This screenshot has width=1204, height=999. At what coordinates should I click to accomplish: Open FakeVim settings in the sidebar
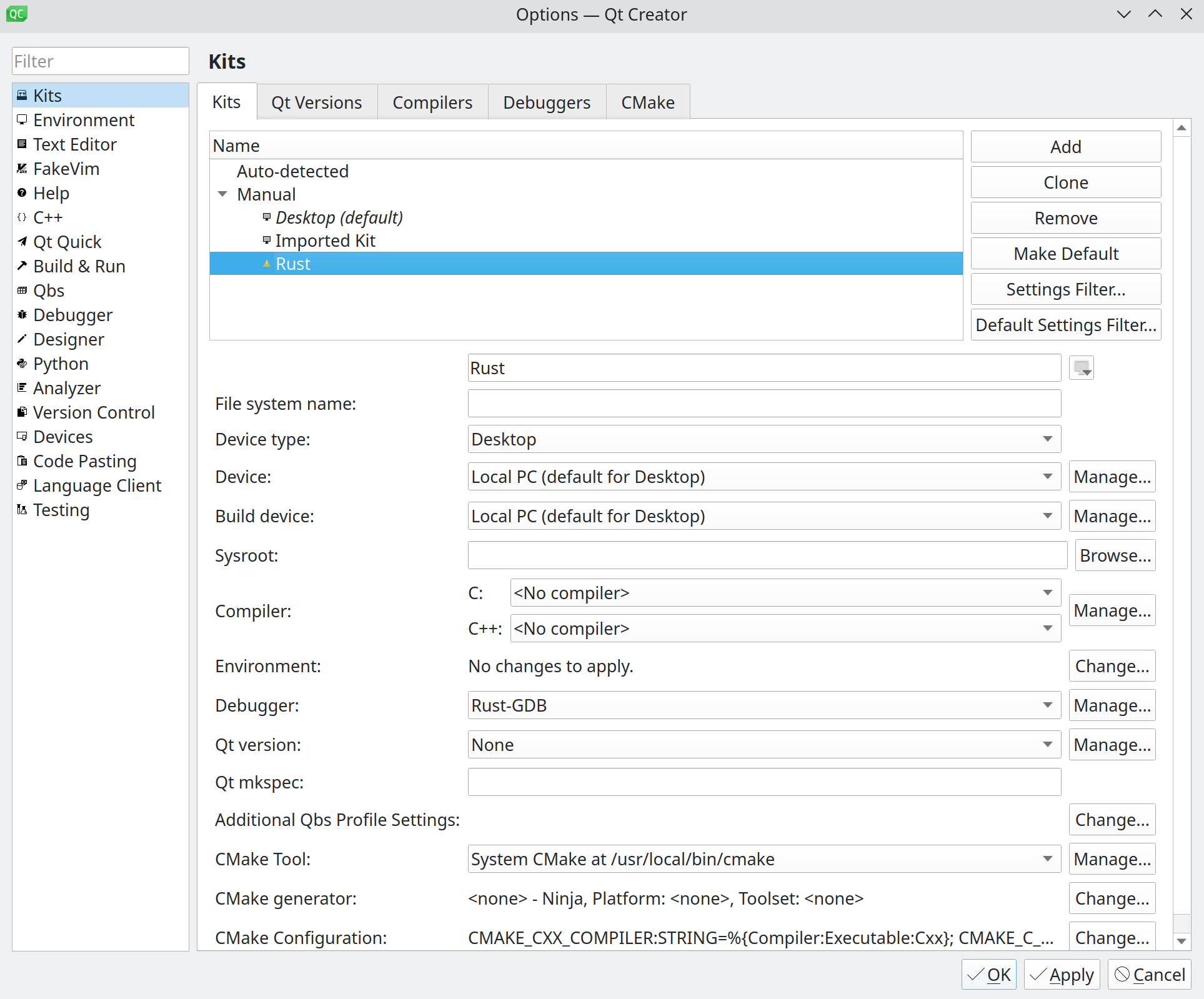pos(66,168)
